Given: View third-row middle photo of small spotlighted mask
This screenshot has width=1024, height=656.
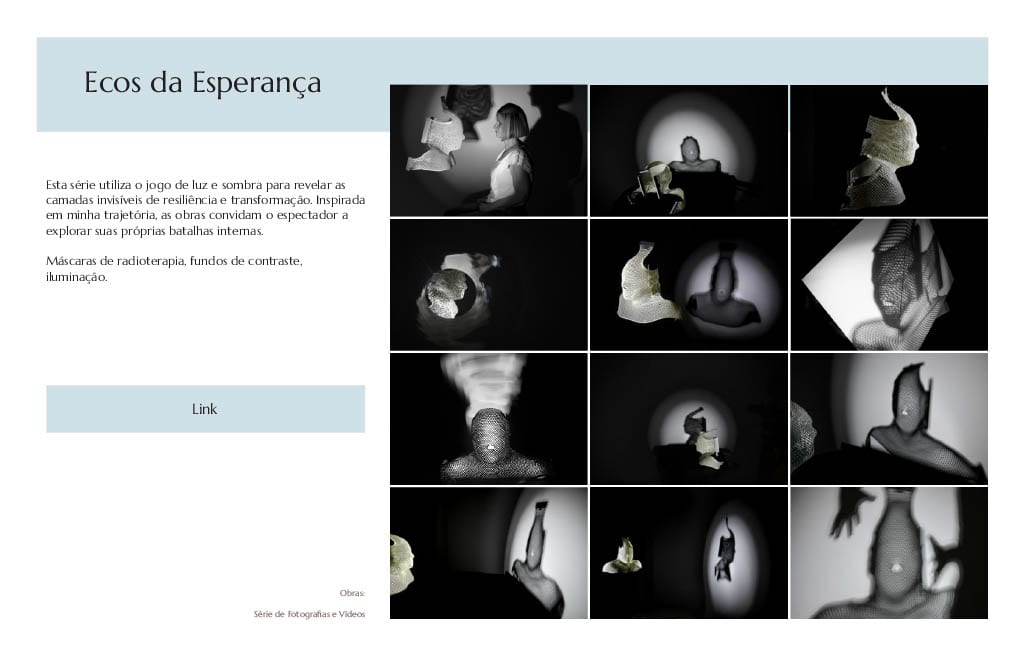Looking at the screenshot, I should (x=689, y=419).
